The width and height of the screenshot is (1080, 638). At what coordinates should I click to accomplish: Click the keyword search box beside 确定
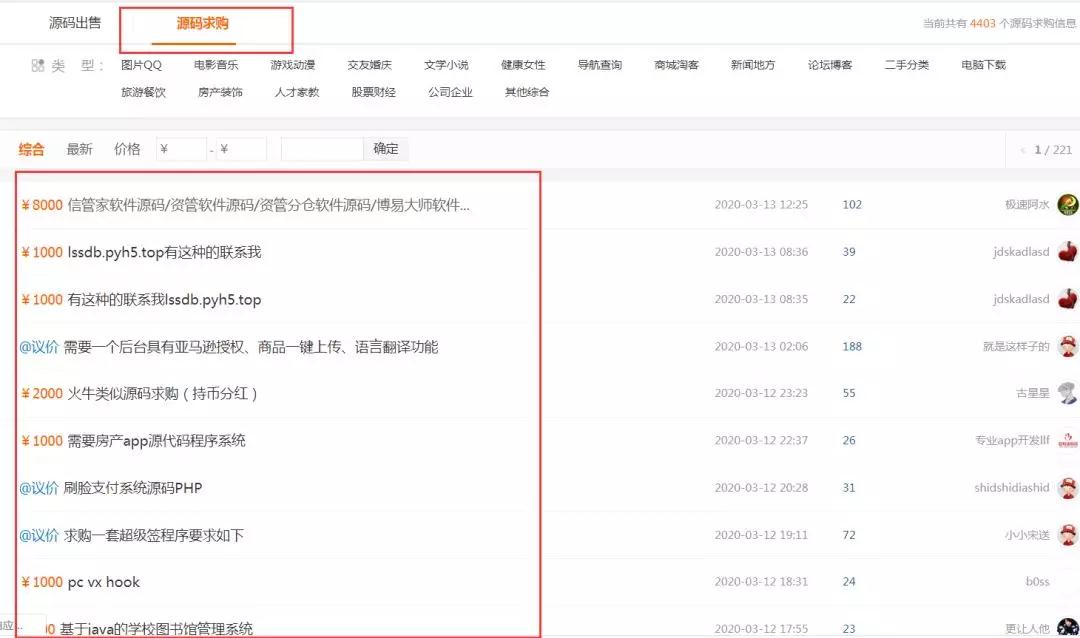pyautogui.click(x=321, y=149)
